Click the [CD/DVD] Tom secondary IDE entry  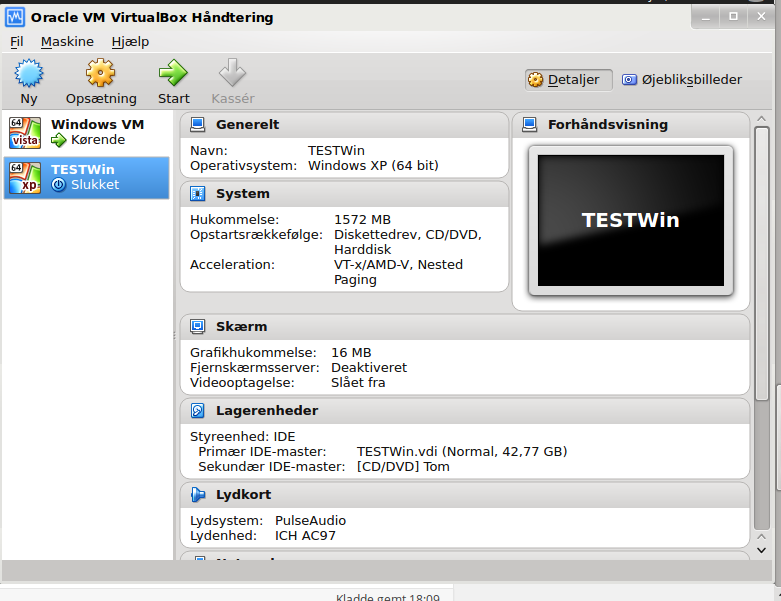403,467
